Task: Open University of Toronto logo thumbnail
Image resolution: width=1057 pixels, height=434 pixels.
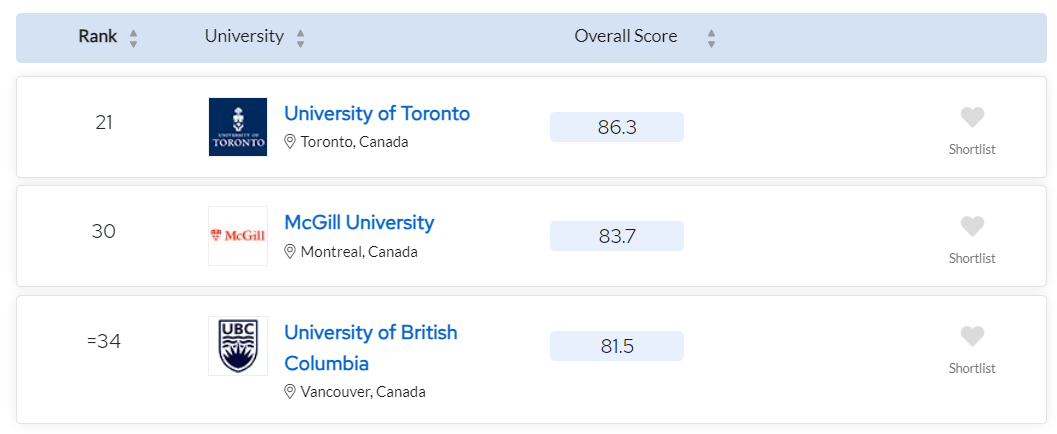Action: pos(238,127)
